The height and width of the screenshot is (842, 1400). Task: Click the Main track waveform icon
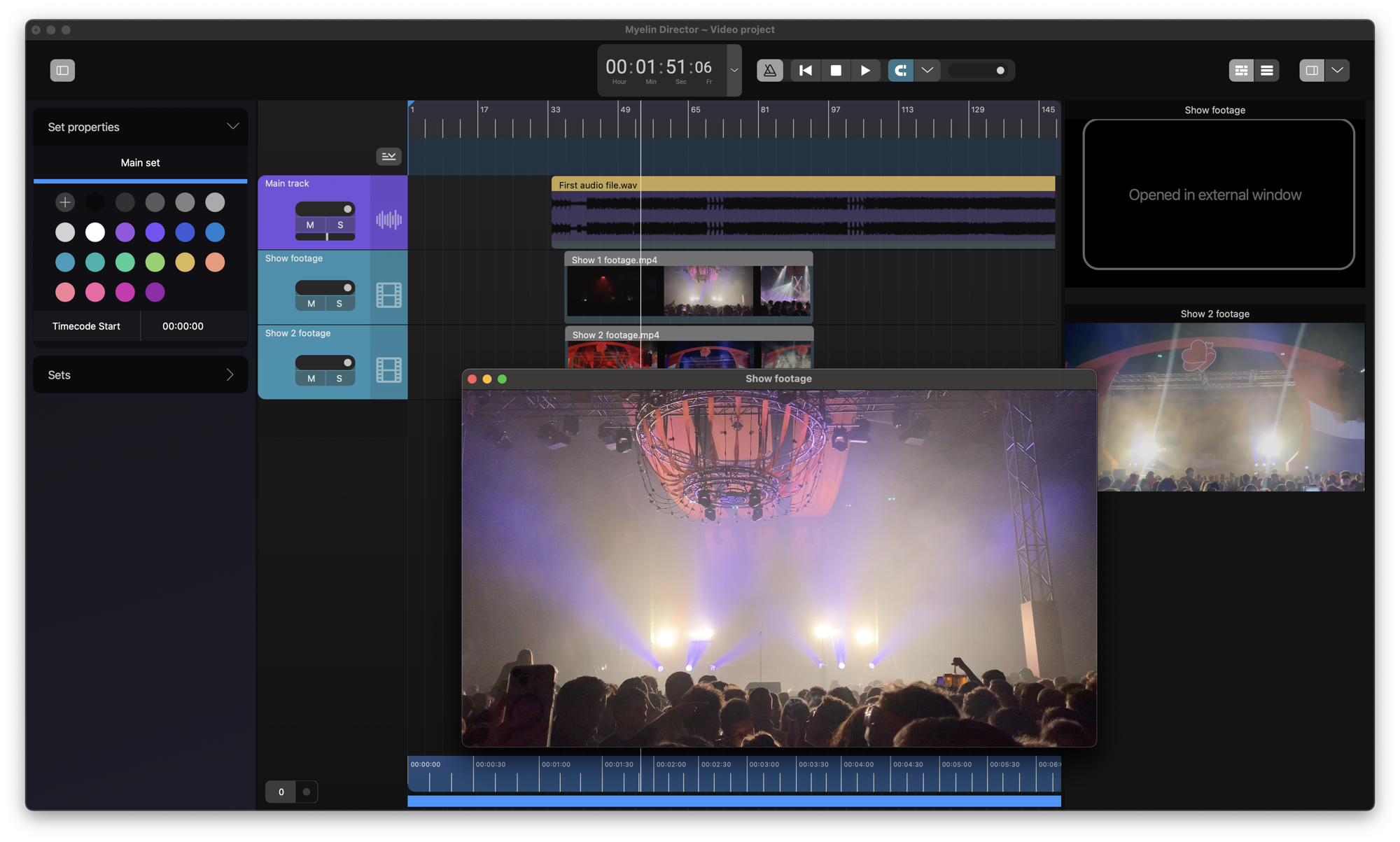click(388, 220)
